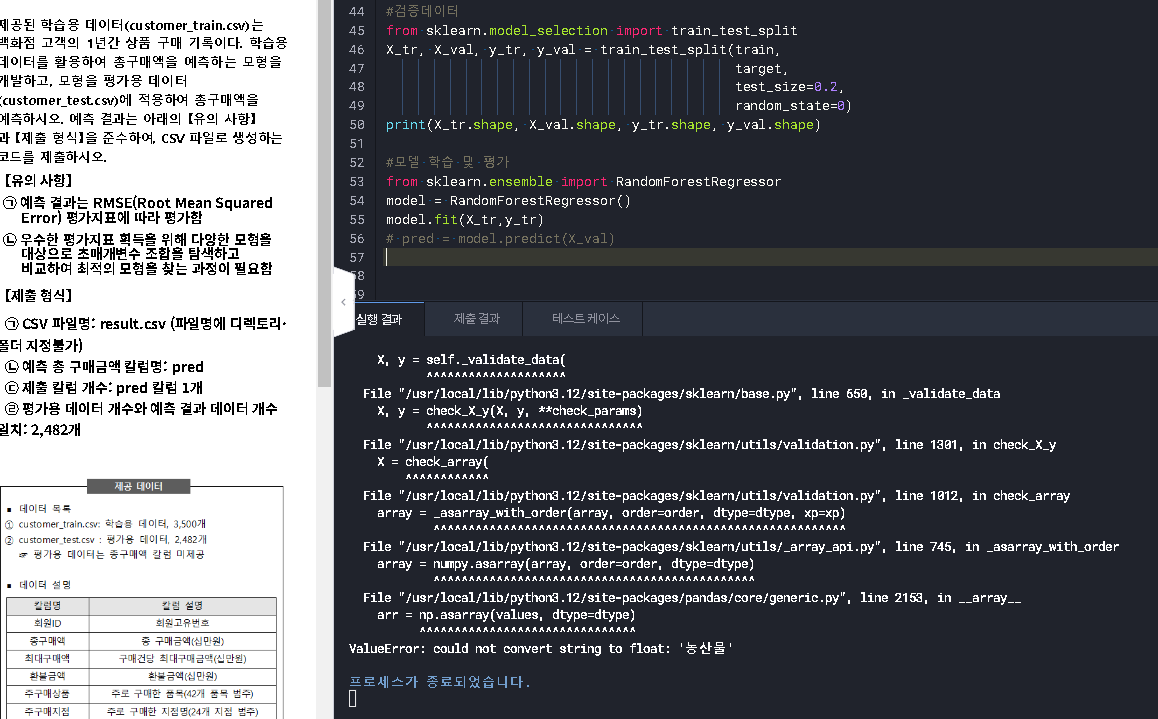This screenshot has height=719, width=1158.
Task: Click the '주구매상품' table cell
Action: [x=47, y=694]
